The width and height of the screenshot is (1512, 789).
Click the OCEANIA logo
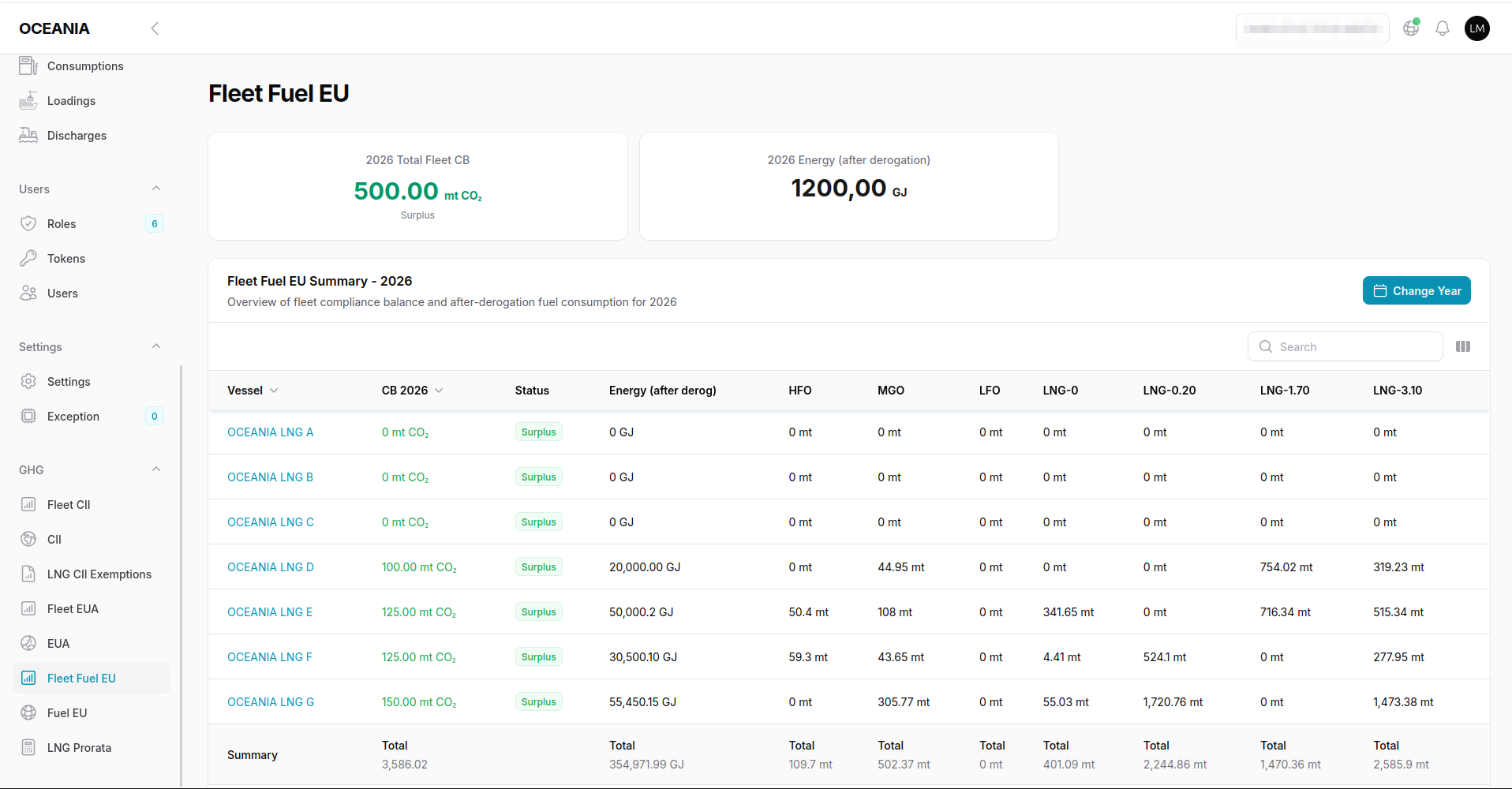pyautogui.click(x=54, y=28)
